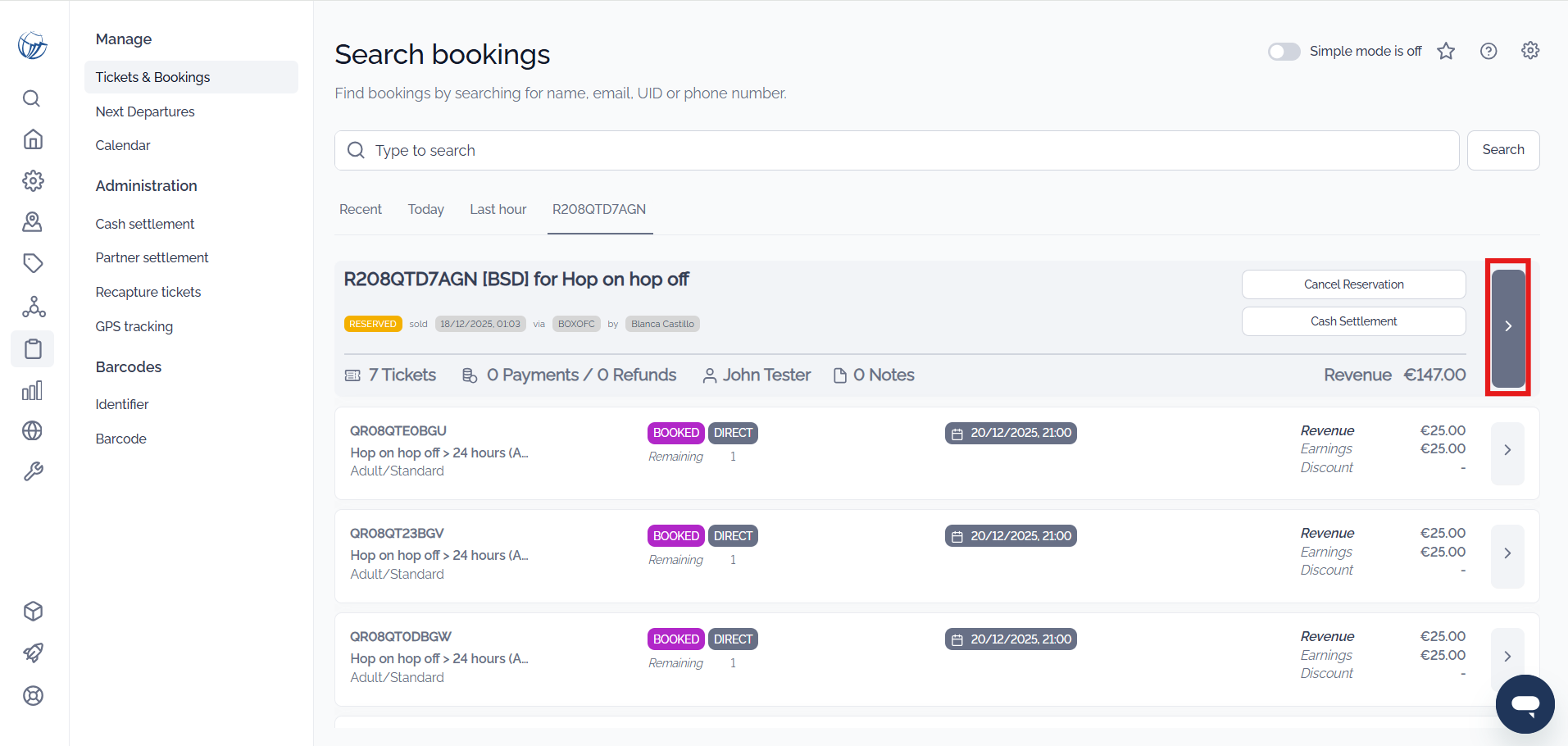Go to the home icon in sidebar
This screenshot has width=1568, height=746.
tap(33, 139)
